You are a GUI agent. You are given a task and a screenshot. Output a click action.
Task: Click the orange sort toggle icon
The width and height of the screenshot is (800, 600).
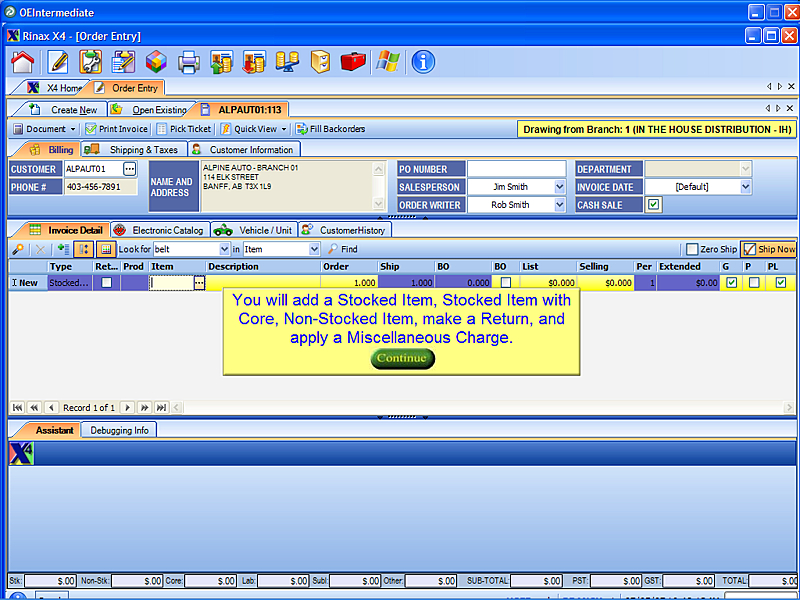click(x=84, y=249)
